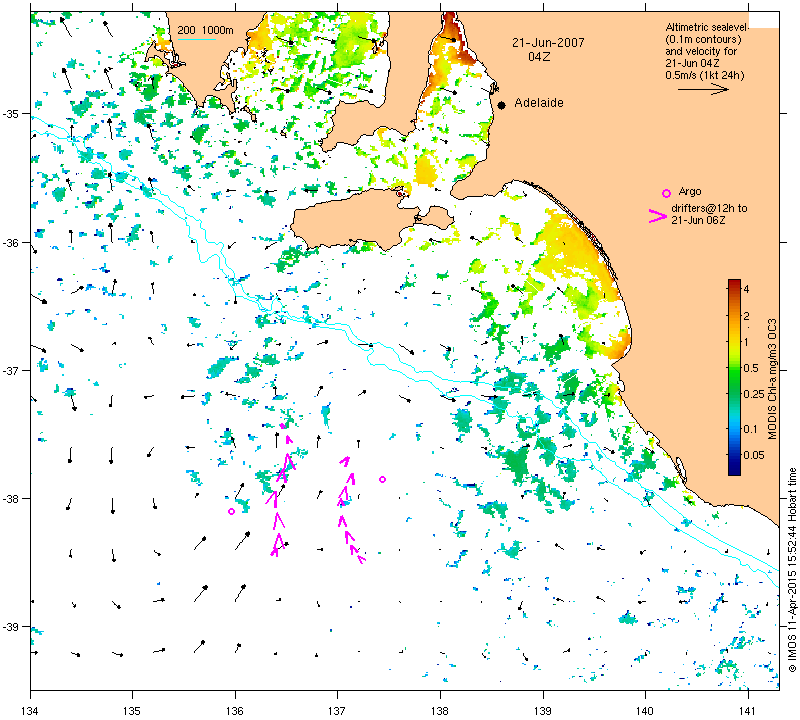This screenshot has width=800, height=720.
Task: Click the '0.5' value on colorbar
Action: (751, 368)
